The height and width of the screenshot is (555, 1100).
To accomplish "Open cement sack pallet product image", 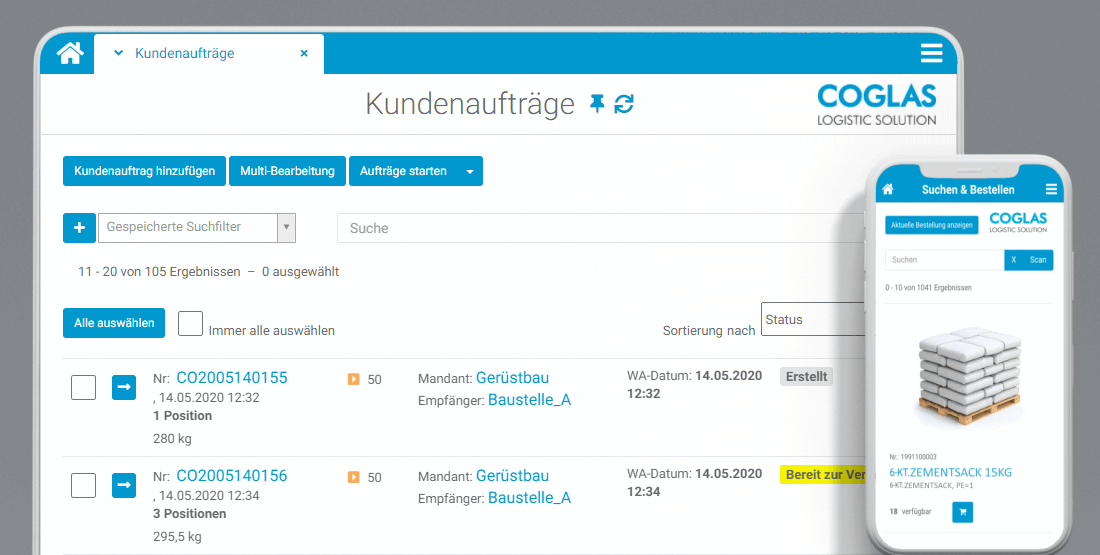I will [x=969, y=377].
